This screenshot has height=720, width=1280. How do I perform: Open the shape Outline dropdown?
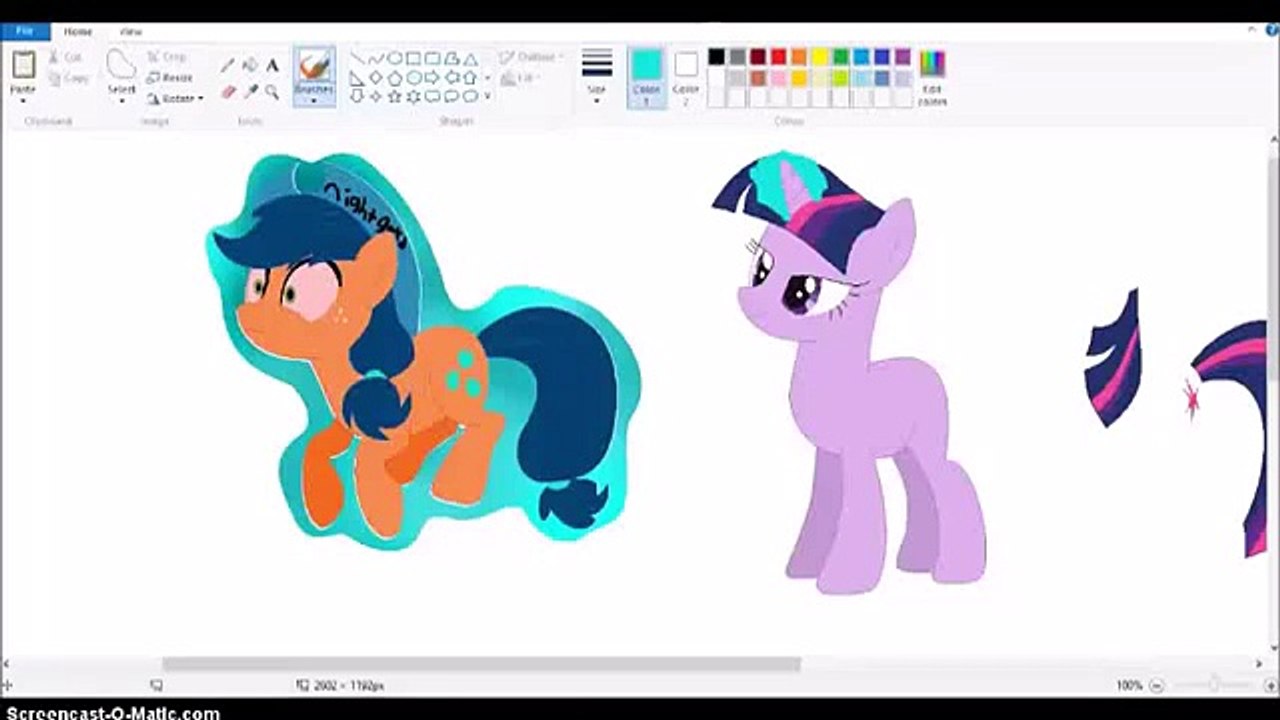pyautogui.click(x=531, y=58)
